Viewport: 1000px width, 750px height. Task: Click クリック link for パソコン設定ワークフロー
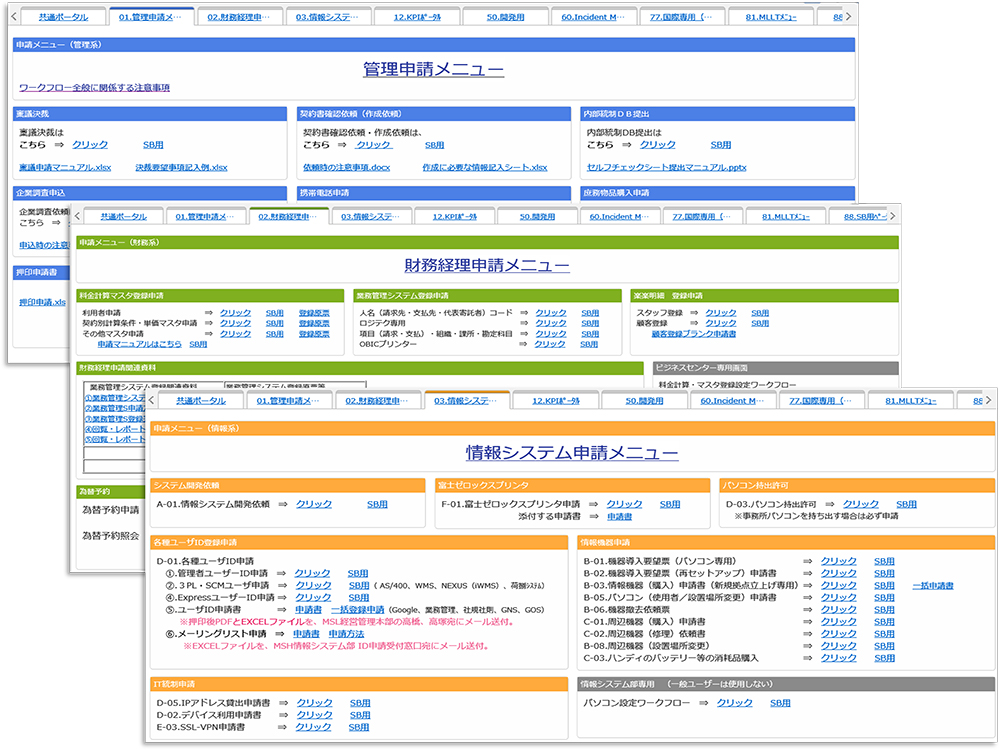pyautogui.click(x=735, y=703)
